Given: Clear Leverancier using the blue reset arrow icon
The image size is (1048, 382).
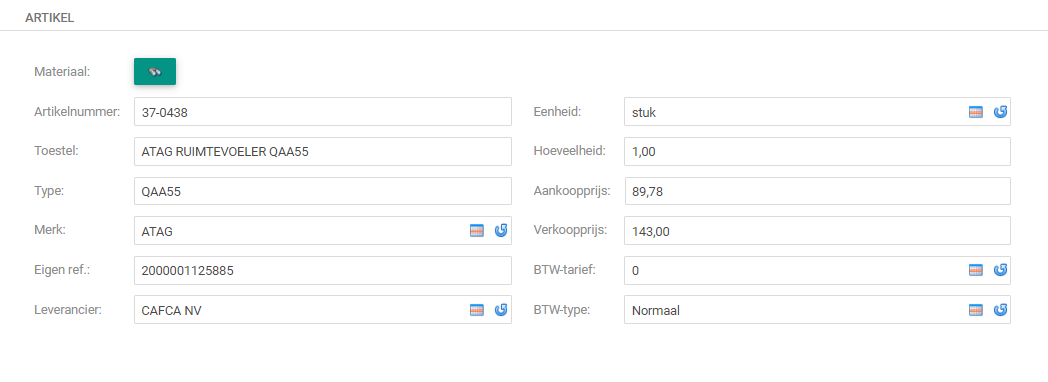Looking at the screenshot, I should pyautogui.click(x=501, y=310).
